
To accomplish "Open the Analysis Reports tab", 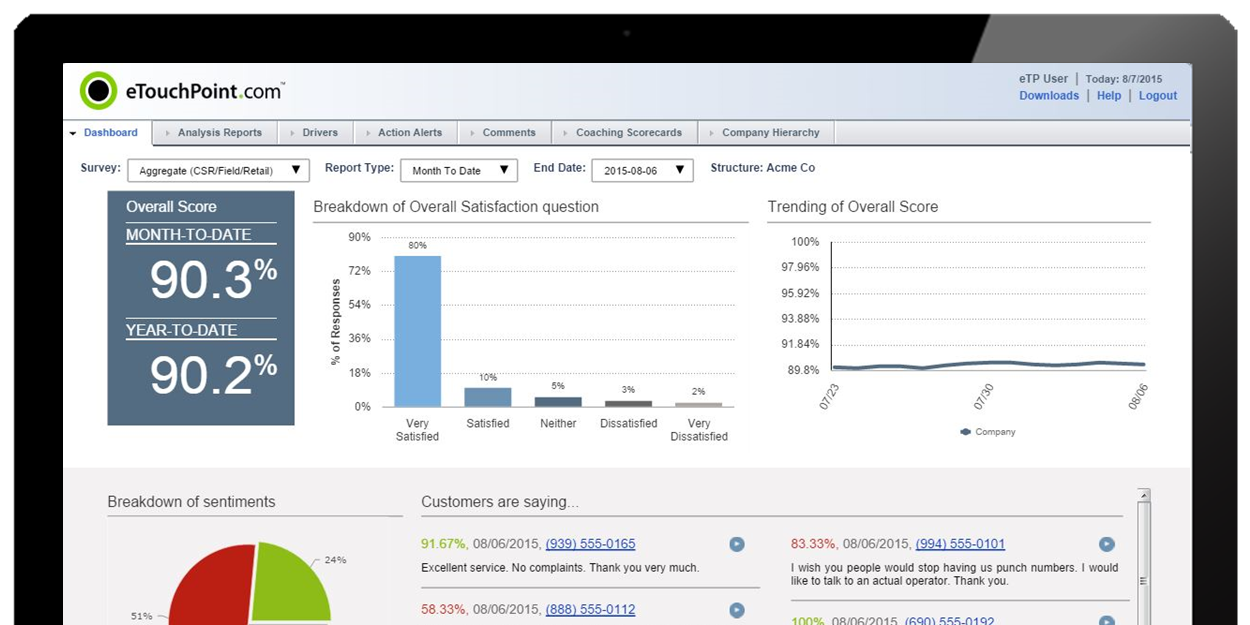I will [215, 133].
